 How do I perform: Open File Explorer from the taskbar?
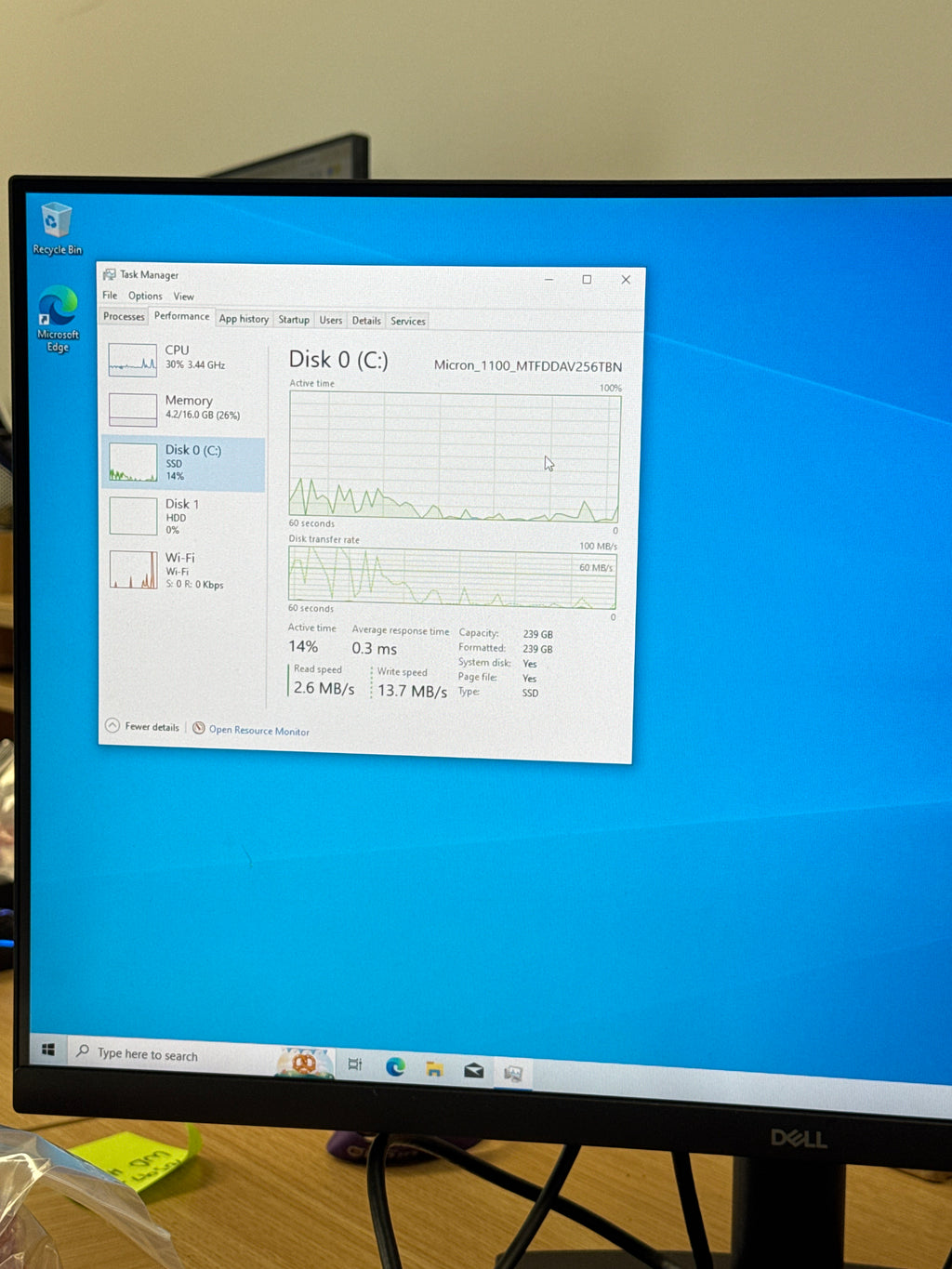[x=434, y=1068]
